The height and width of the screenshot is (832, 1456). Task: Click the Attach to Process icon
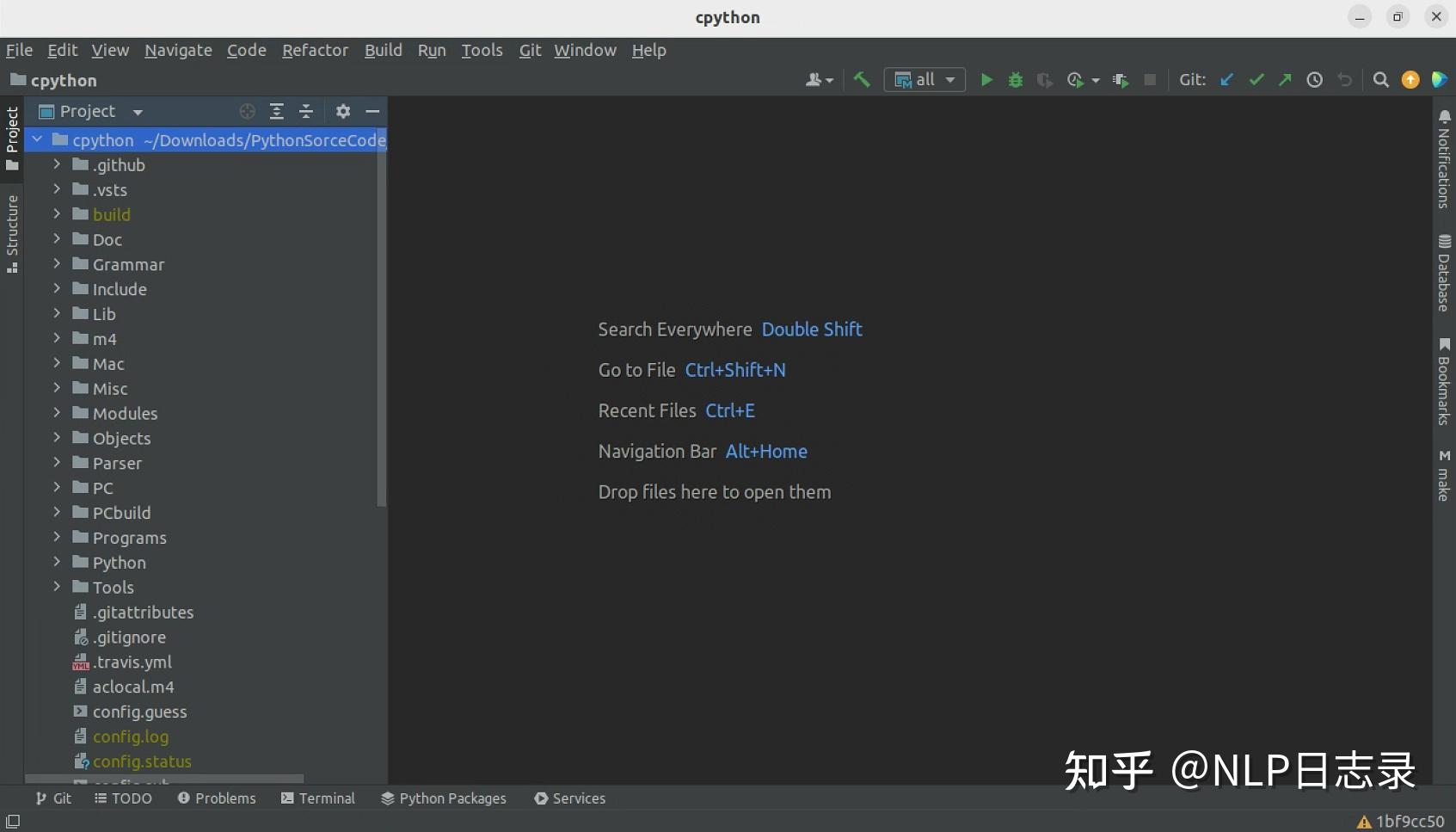(1121, 80)
